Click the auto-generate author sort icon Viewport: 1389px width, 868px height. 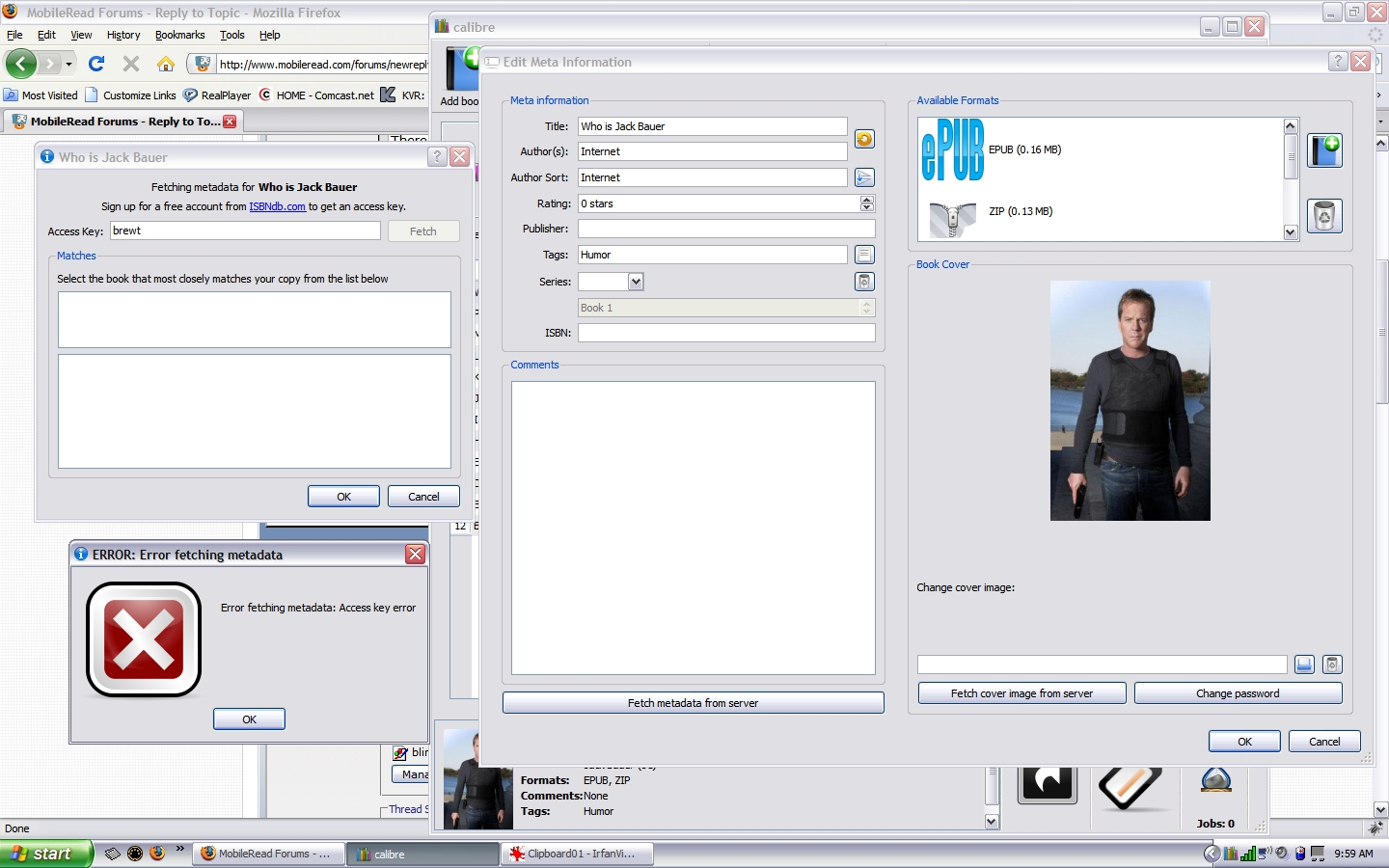click(864, 177)
